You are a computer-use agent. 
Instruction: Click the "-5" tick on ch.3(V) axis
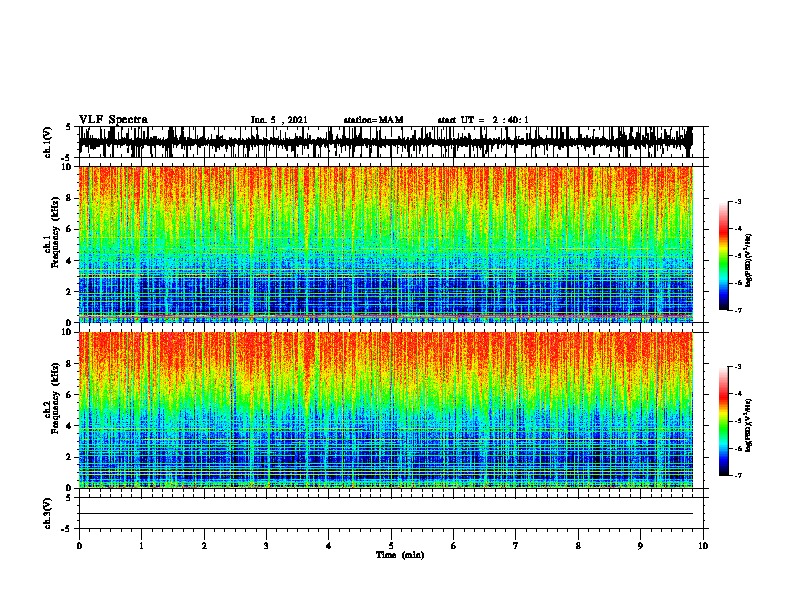click(x=67, y=529)
